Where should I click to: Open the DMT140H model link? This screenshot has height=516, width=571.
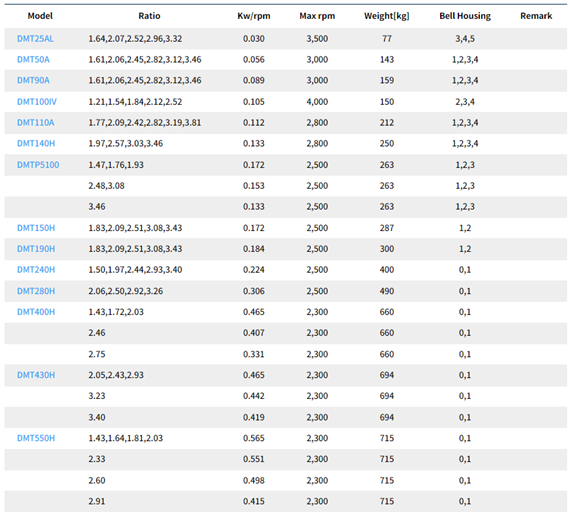pos(36,143)
